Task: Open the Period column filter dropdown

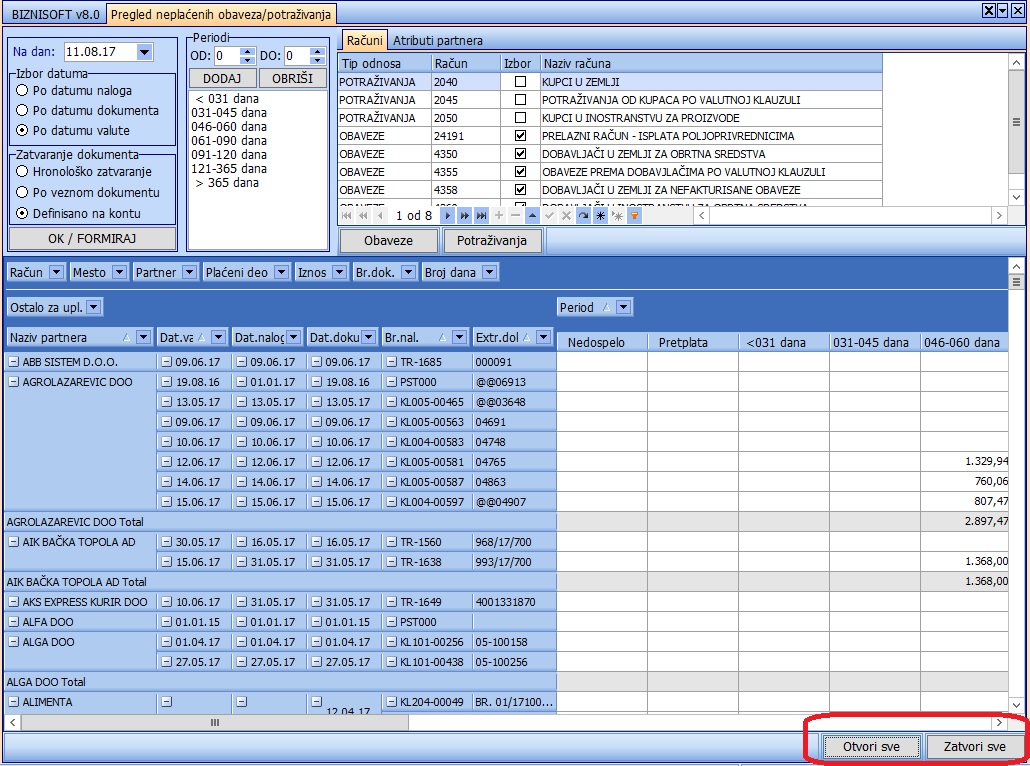Action: coord(623,308)
